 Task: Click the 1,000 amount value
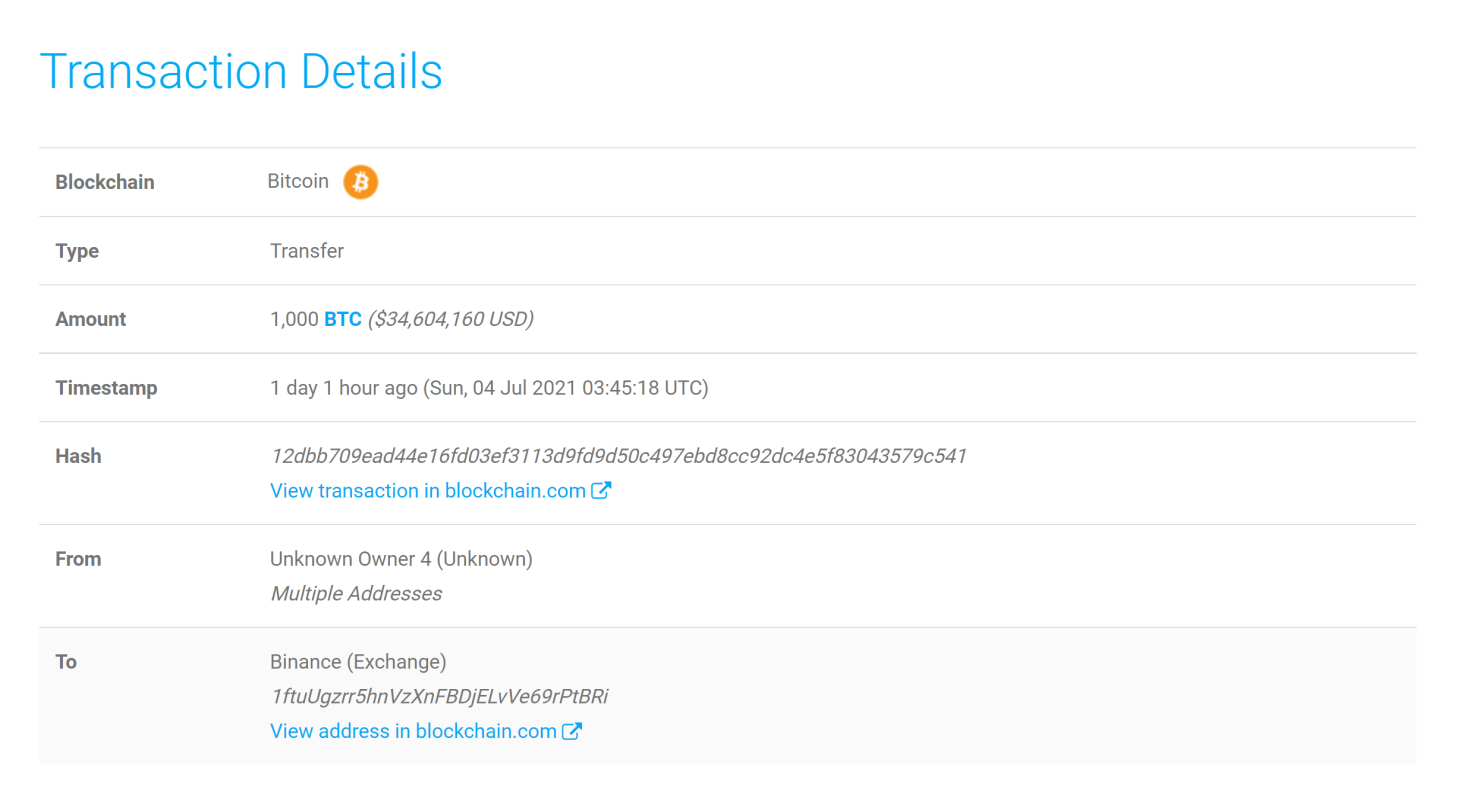pyautogui.click(x=294, y=320)
